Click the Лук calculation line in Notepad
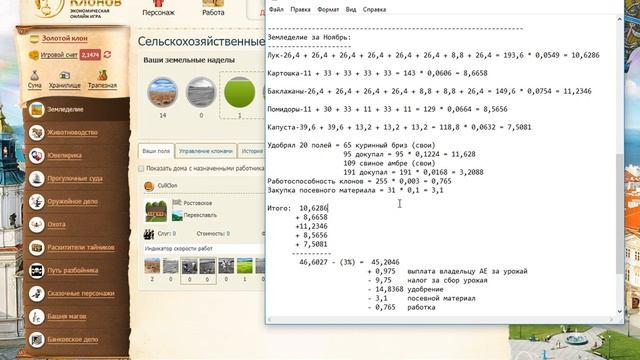The height and width of the screenshot is (360, 640). click(433, 55)
